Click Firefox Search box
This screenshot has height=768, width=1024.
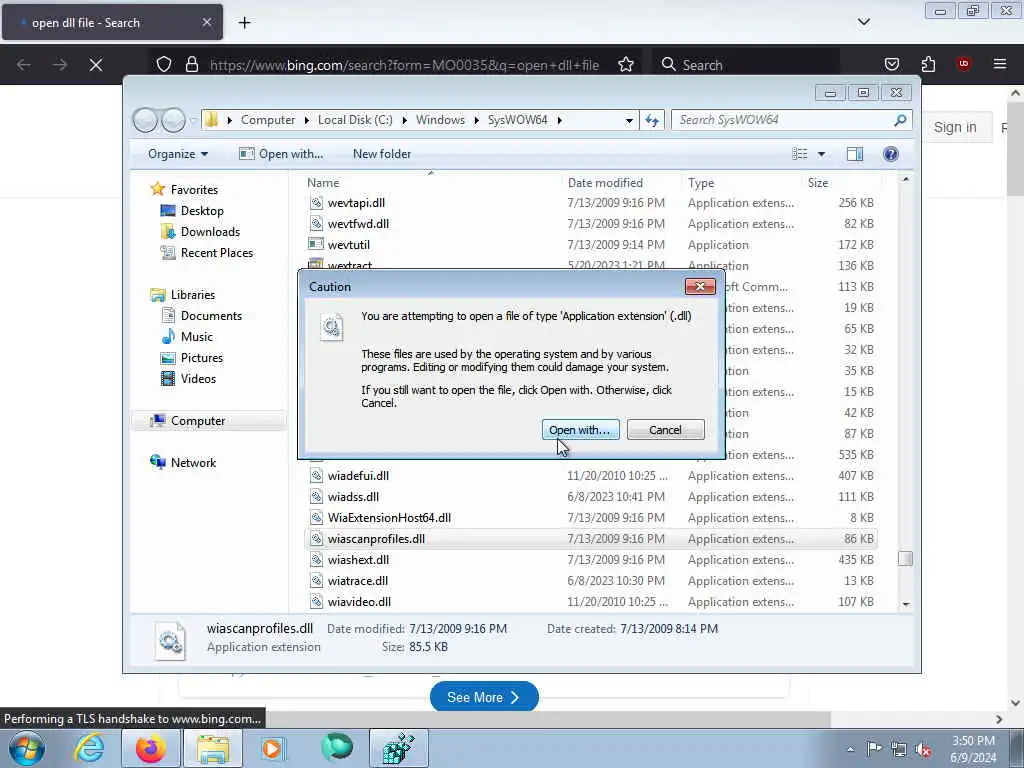(x=746, y=65)
